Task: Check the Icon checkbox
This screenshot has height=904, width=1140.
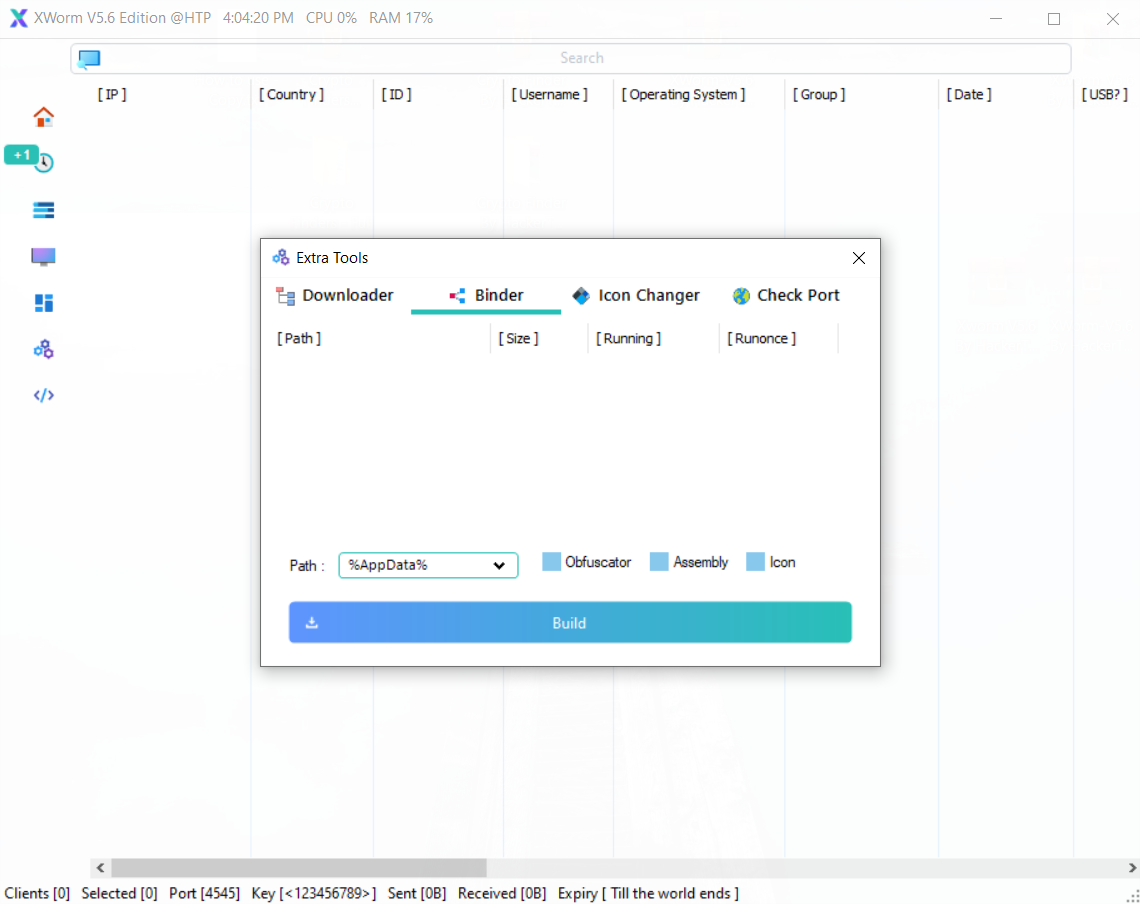Action: tap(755, 562)
